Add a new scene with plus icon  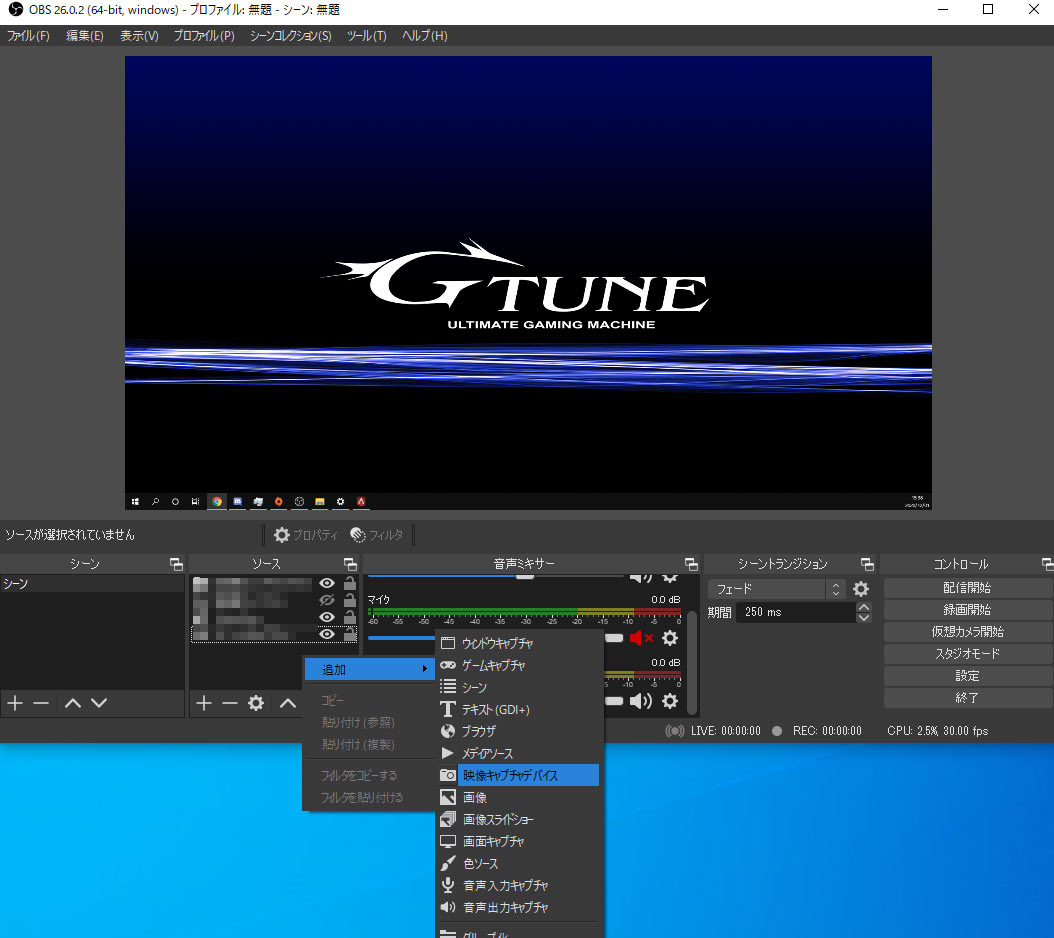click(15, 703)
